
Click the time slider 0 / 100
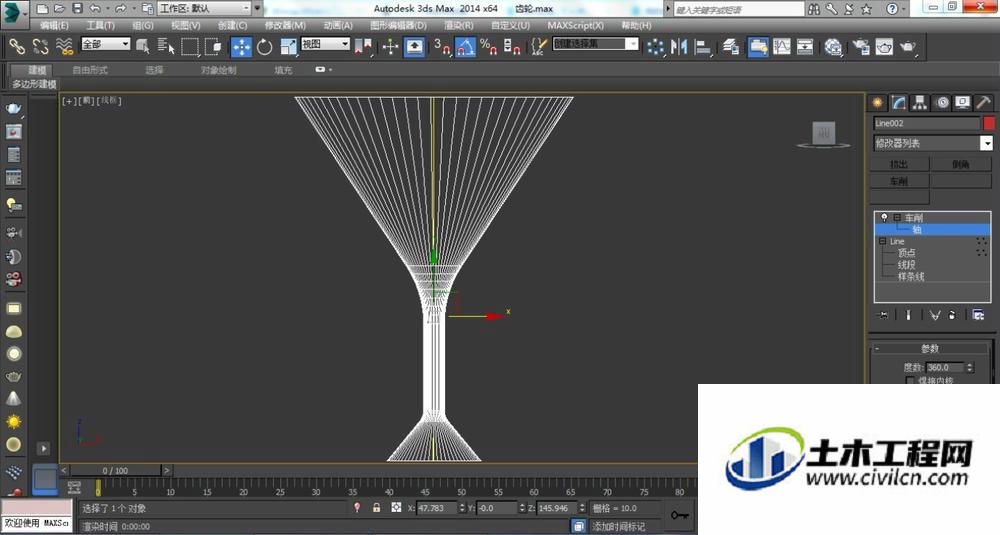(115, 471)
